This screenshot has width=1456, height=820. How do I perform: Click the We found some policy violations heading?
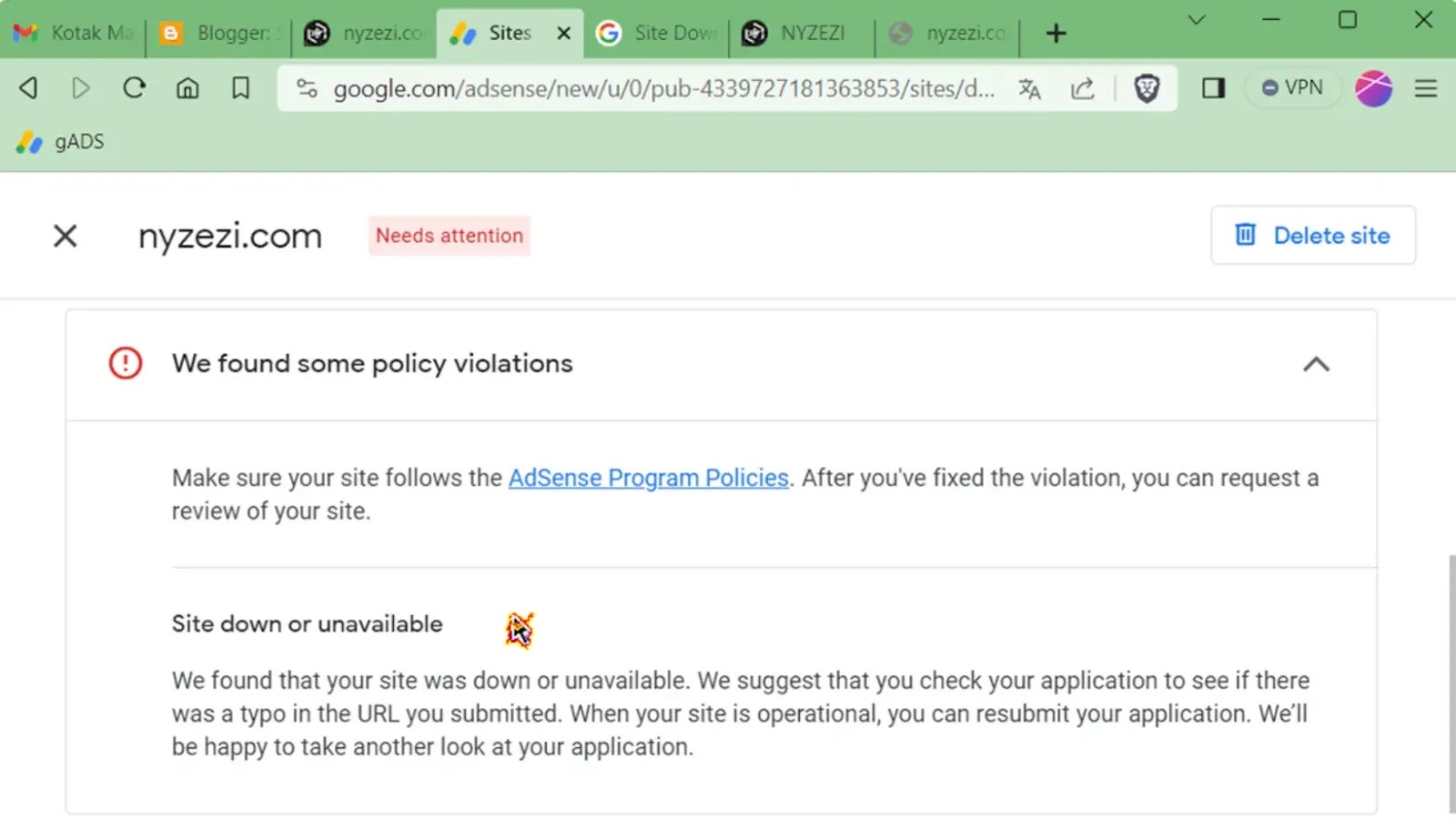pyautogui.click(x=372, y=363)
